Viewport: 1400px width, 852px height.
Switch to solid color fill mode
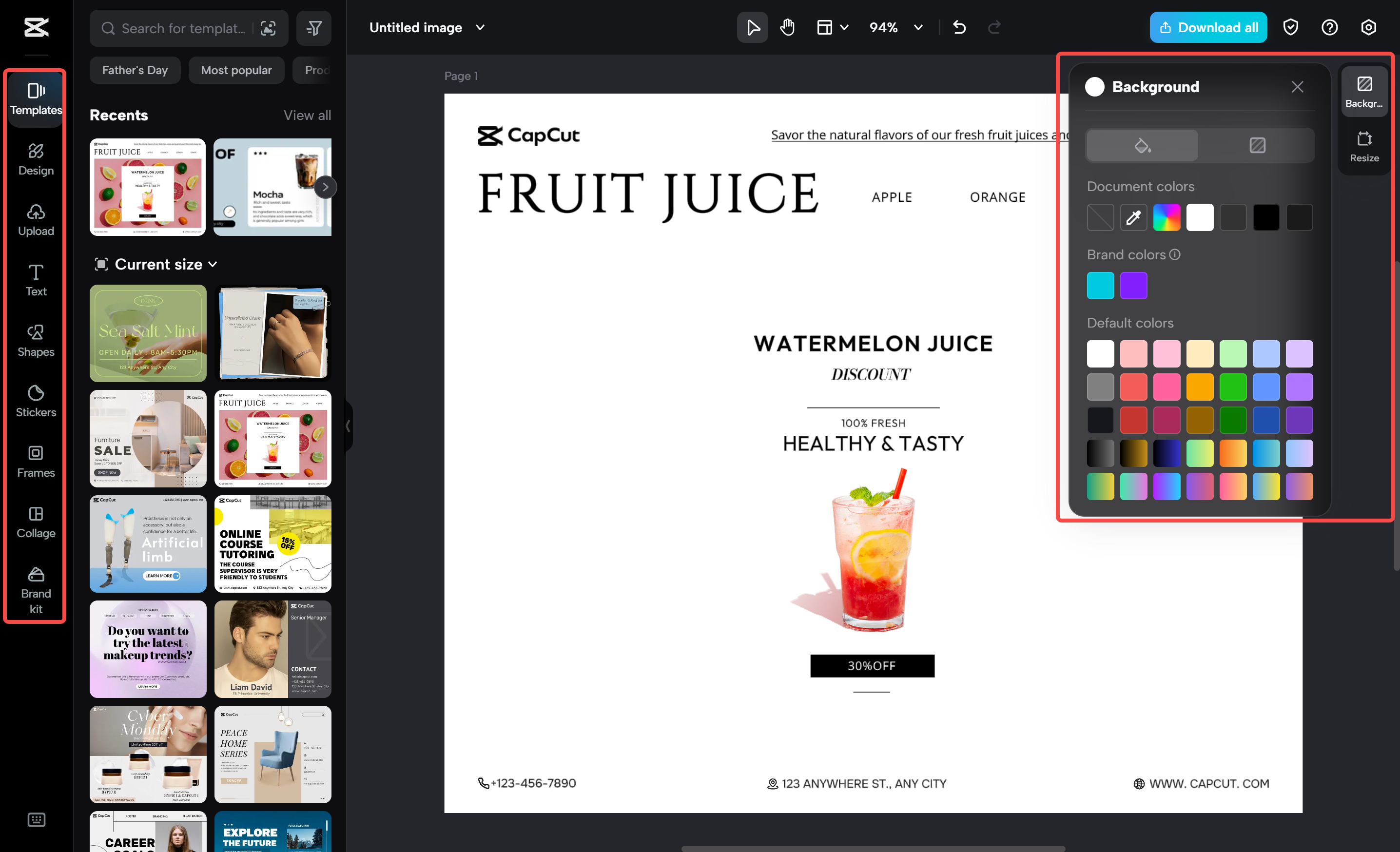1142,145
